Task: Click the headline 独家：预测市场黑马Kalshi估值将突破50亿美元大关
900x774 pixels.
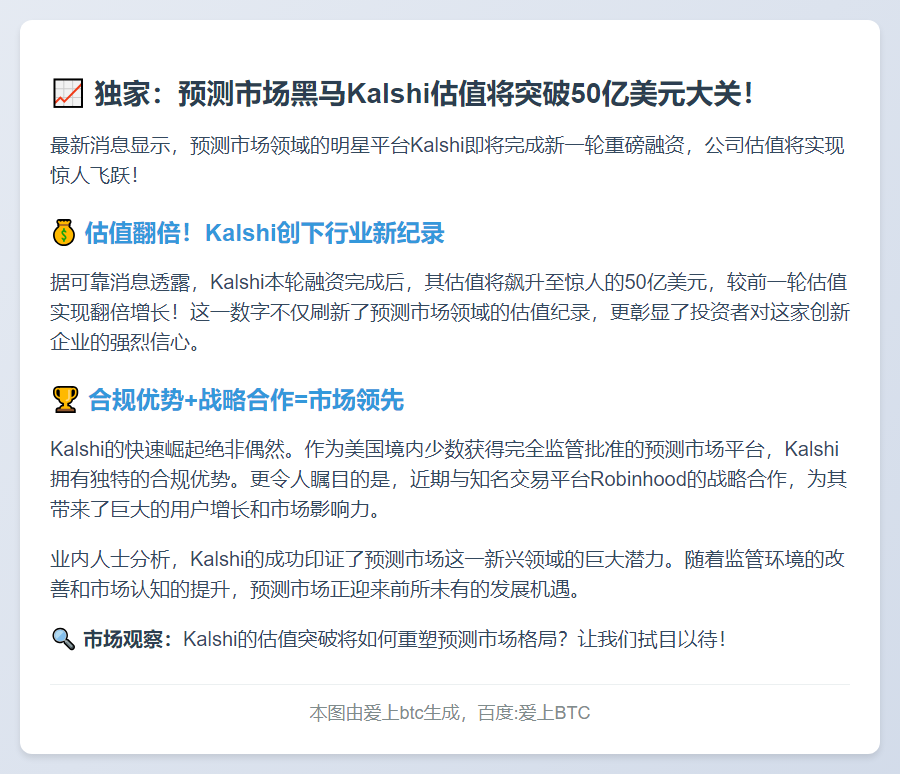Action: [x=424, y=94]
